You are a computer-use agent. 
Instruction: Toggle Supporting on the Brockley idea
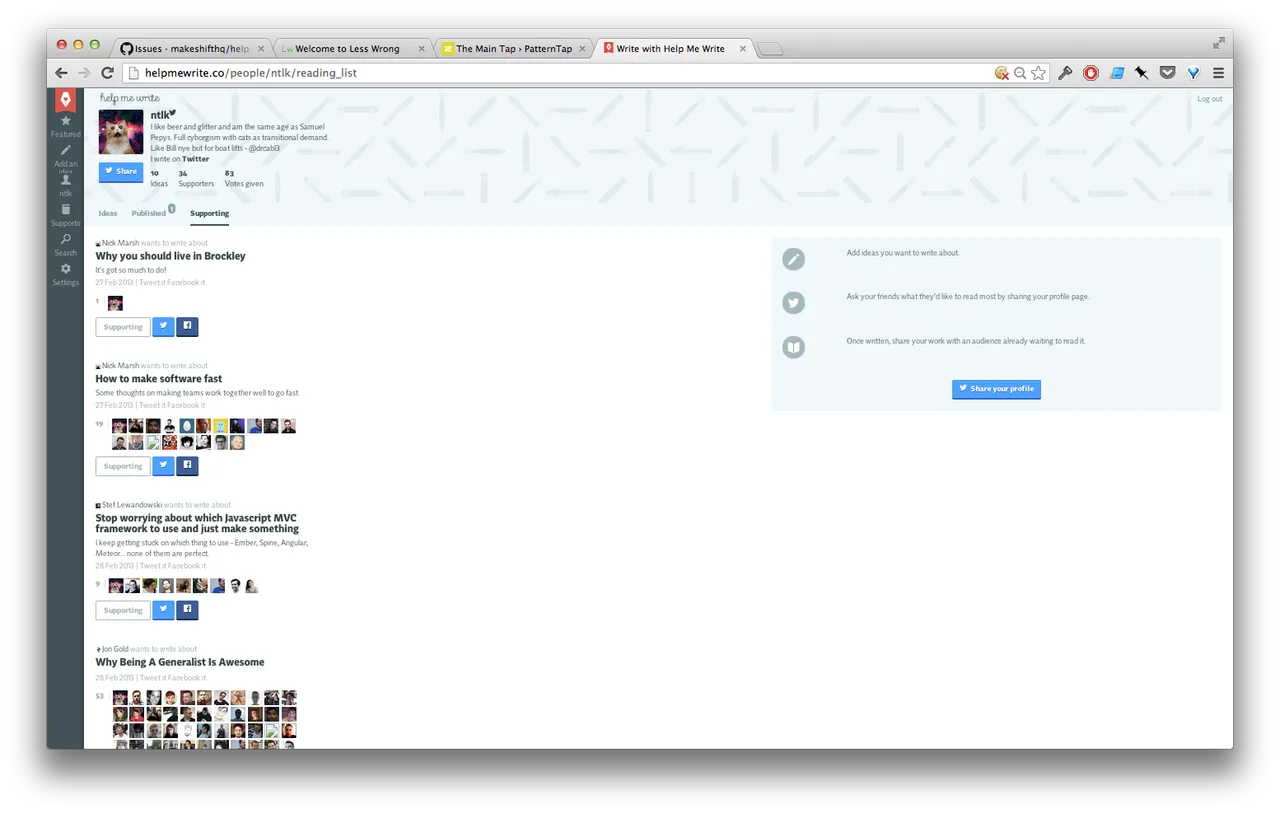(123, 326)
